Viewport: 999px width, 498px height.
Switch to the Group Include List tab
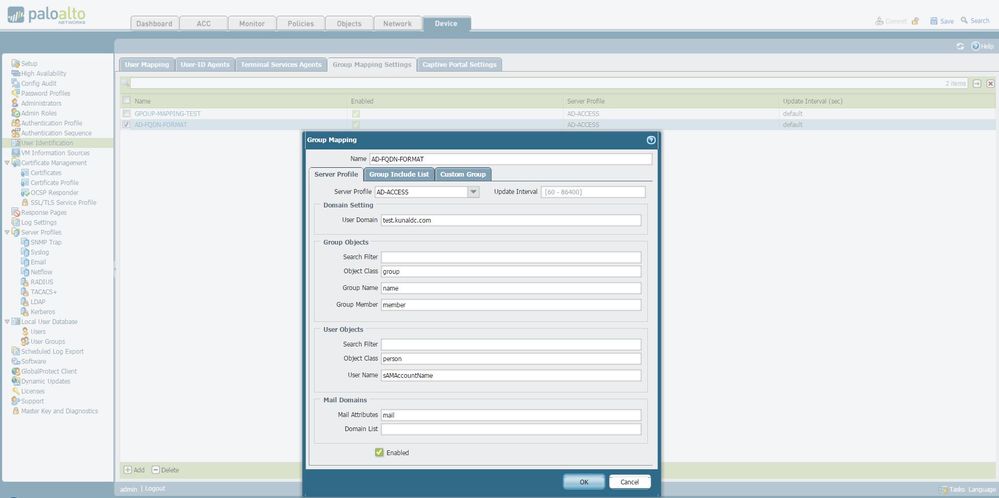click(x=399, y=174)
